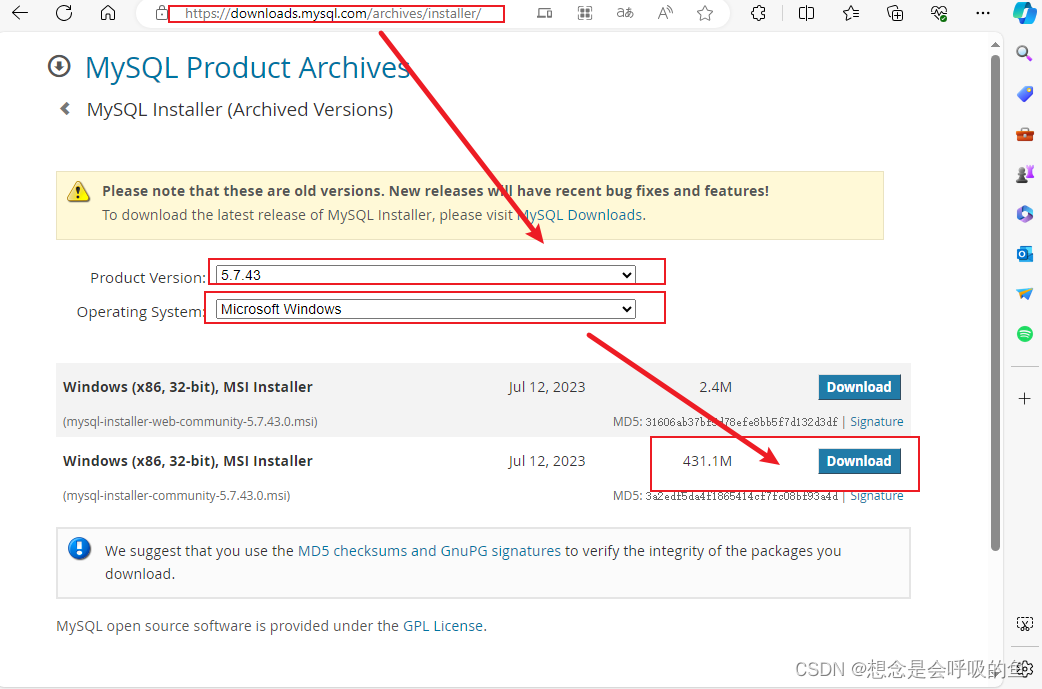Click the scrollbar up arrow
The image size is (1042, 689).
point(995,45)
